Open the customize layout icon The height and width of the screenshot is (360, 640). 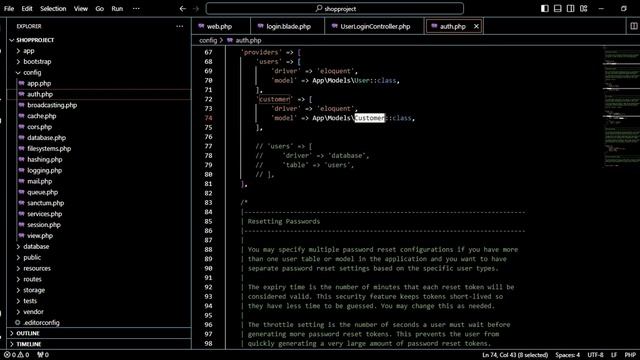click(584, 9)
